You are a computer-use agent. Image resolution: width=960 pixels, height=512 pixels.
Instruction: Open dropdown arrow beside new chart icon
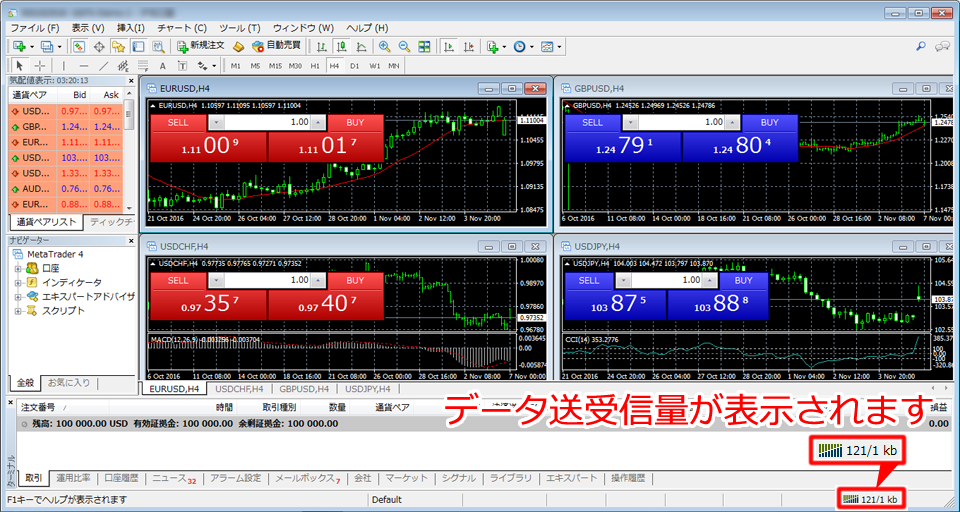click(x=31, y=47)
